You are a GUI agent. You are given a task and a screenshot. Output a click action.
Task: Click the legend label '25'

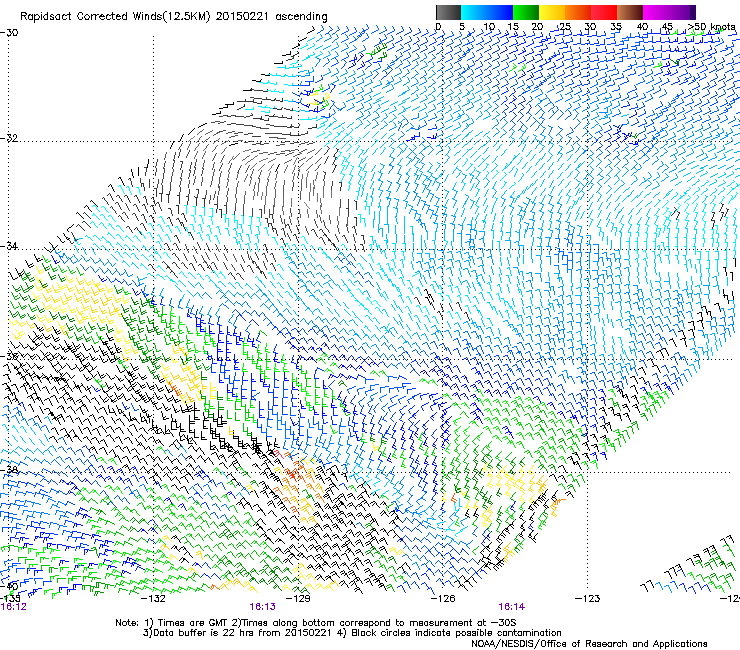click(564, 27)
